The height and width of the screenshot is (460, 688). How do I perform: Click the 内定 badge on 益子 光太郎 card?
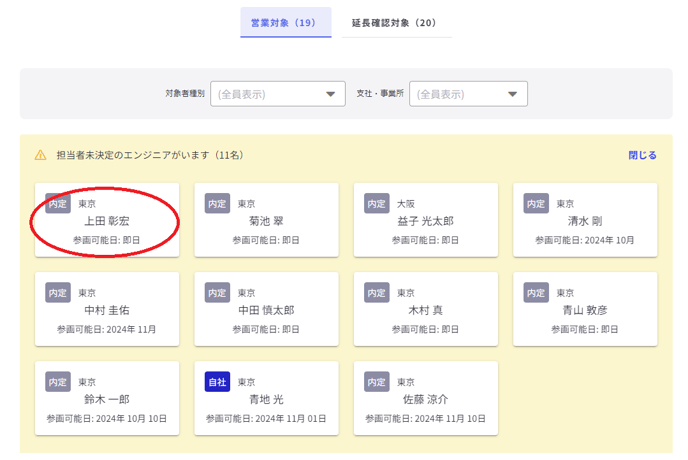(377, 203)
